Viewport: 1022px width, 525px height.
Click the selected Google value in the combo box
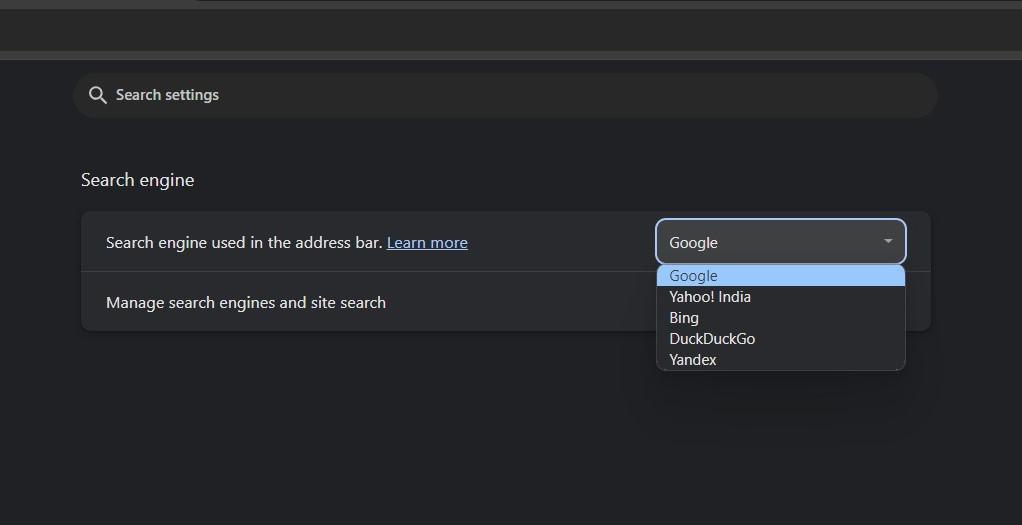pos(694,243)
